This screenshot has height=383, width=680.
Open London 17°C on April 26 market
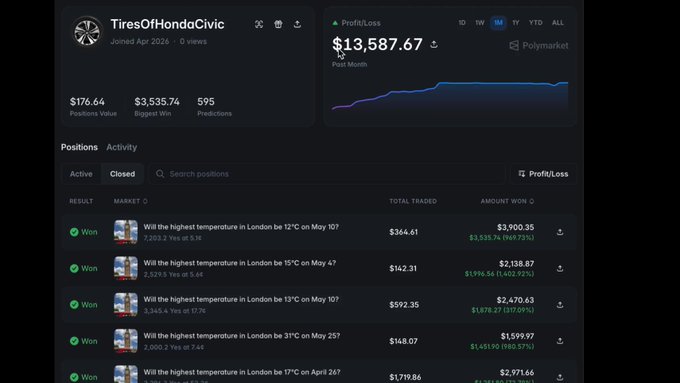pos(242,372)
